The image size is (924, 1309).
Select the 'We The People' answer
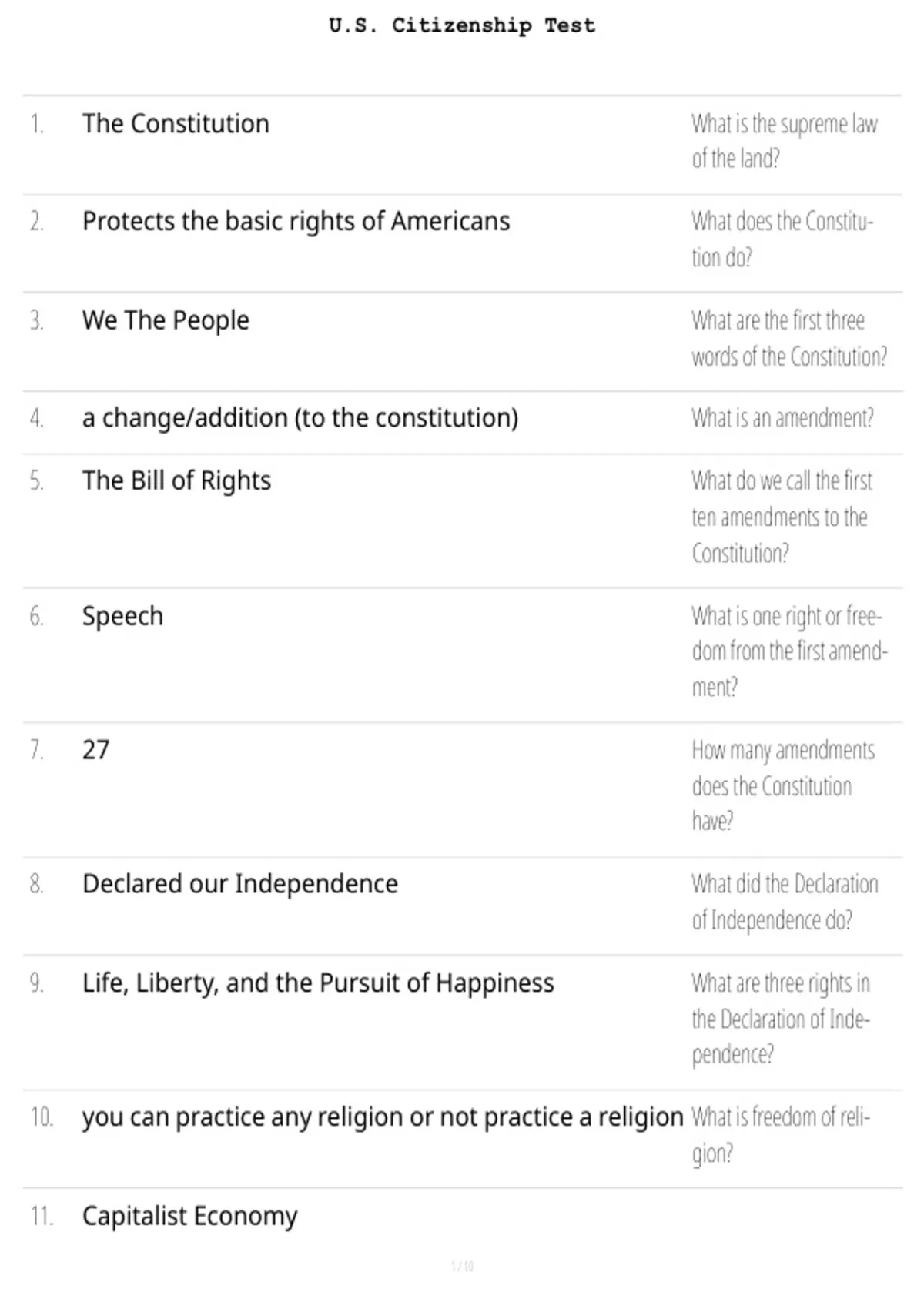[166, 320]
